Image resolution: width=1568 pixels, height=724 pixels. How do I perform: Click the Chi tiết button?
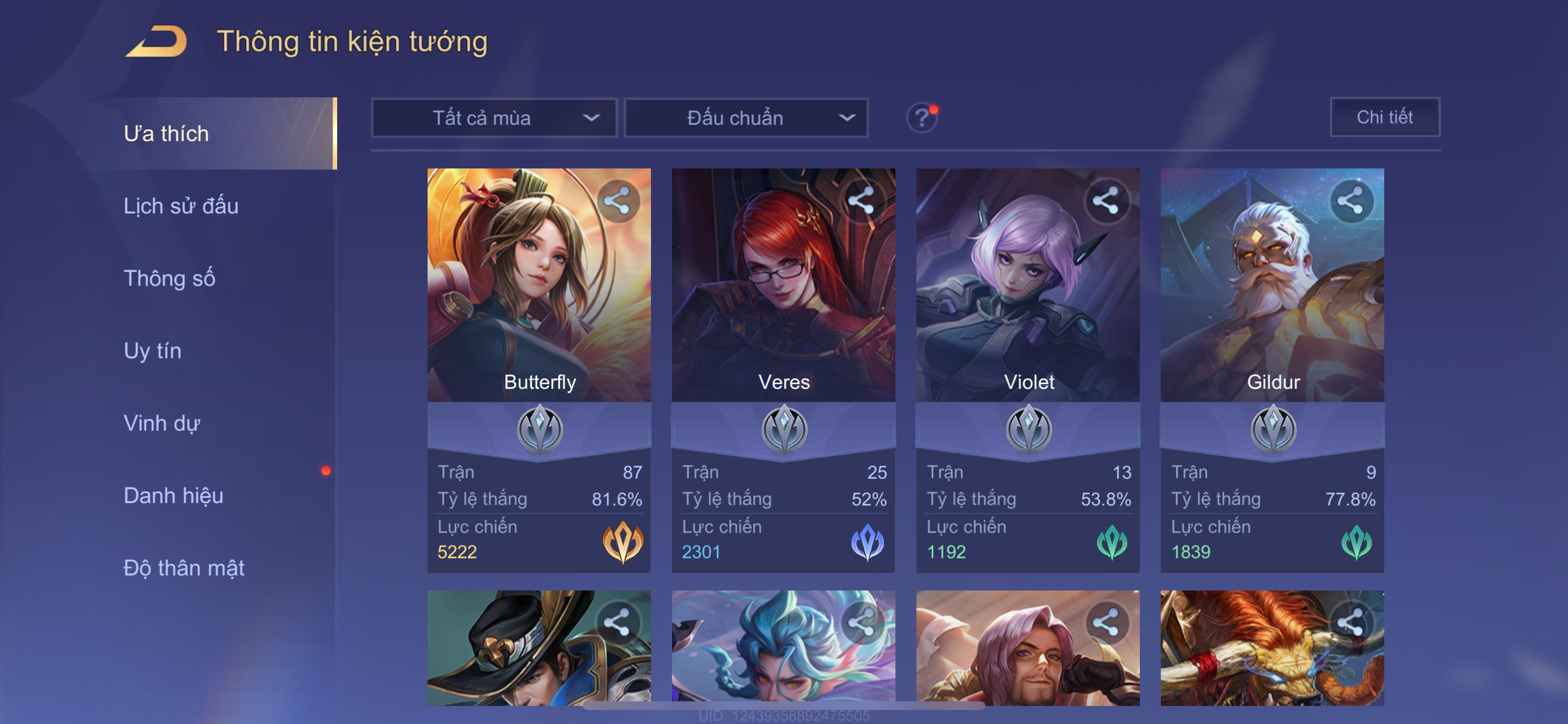(1385, 117)
